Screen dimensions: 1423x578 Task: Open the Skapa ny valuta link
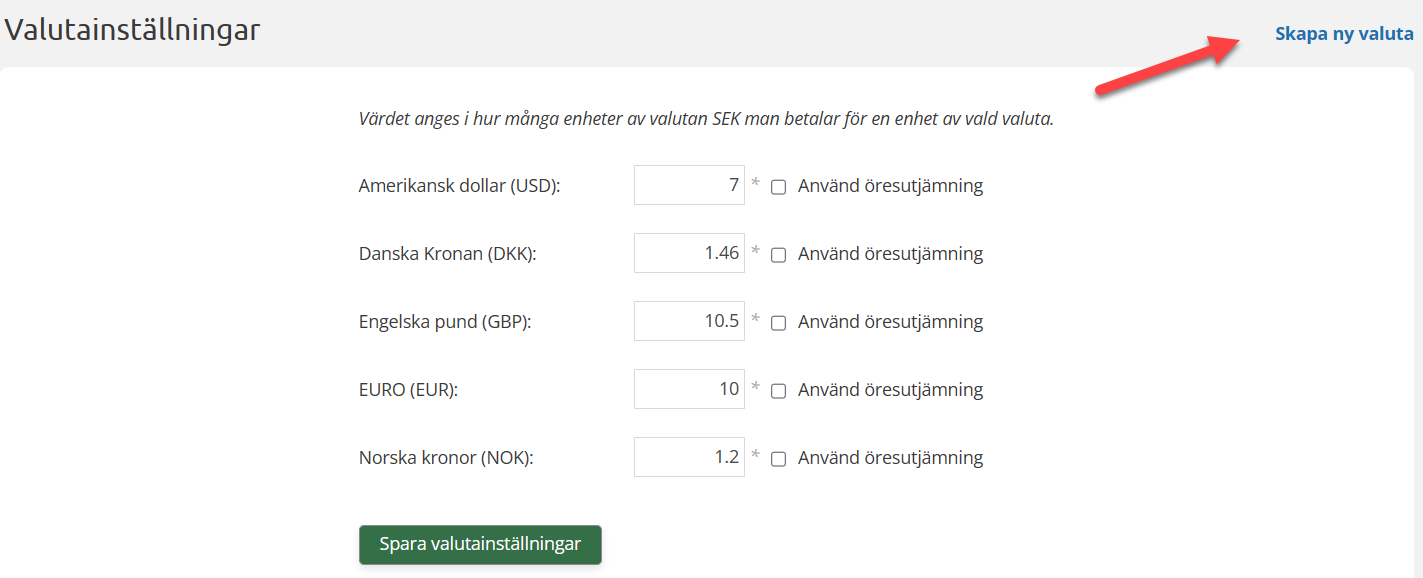(x=1343, y=34)
